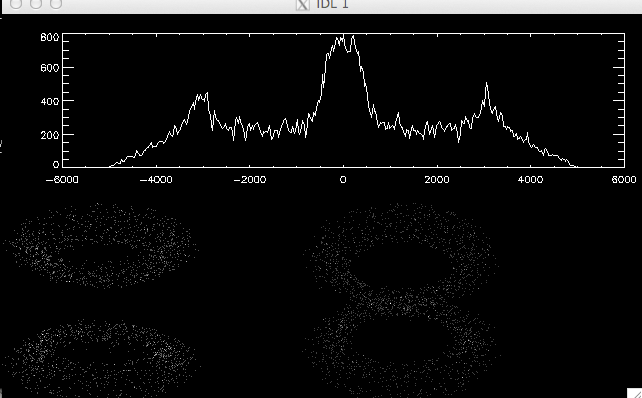
Task: Click the resize grip in the window corner
Action: pyautogui.click(x=634, y=392)
